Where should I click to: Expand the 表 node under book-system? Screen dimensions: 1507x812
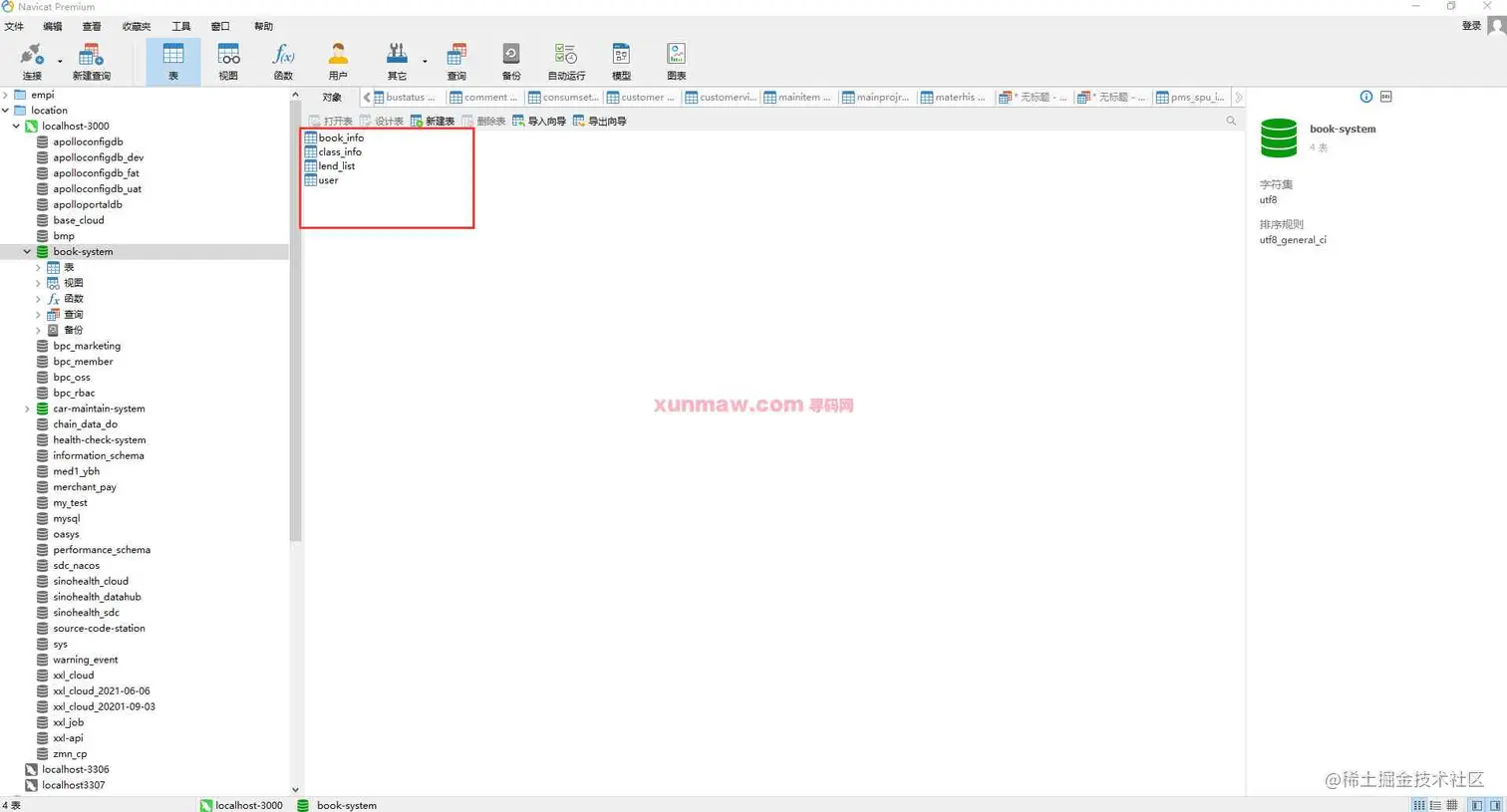click(38, 268)
